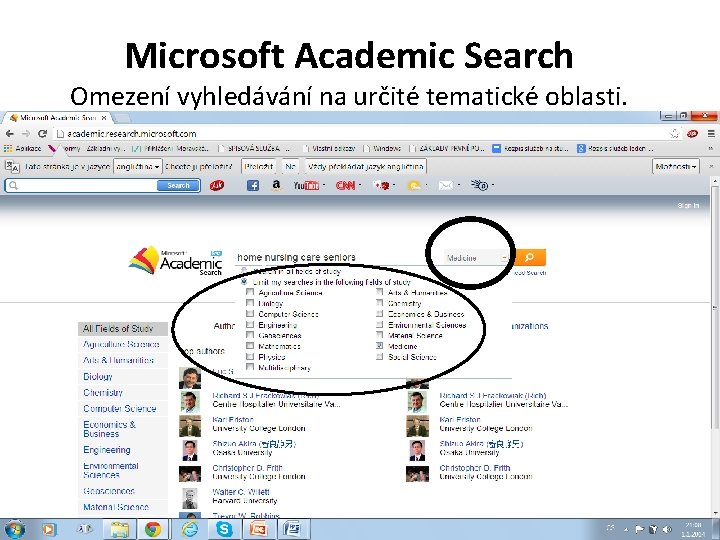Click the Microsoft Academic Search logo
720x540 pixels.
(x=176, y=260)
